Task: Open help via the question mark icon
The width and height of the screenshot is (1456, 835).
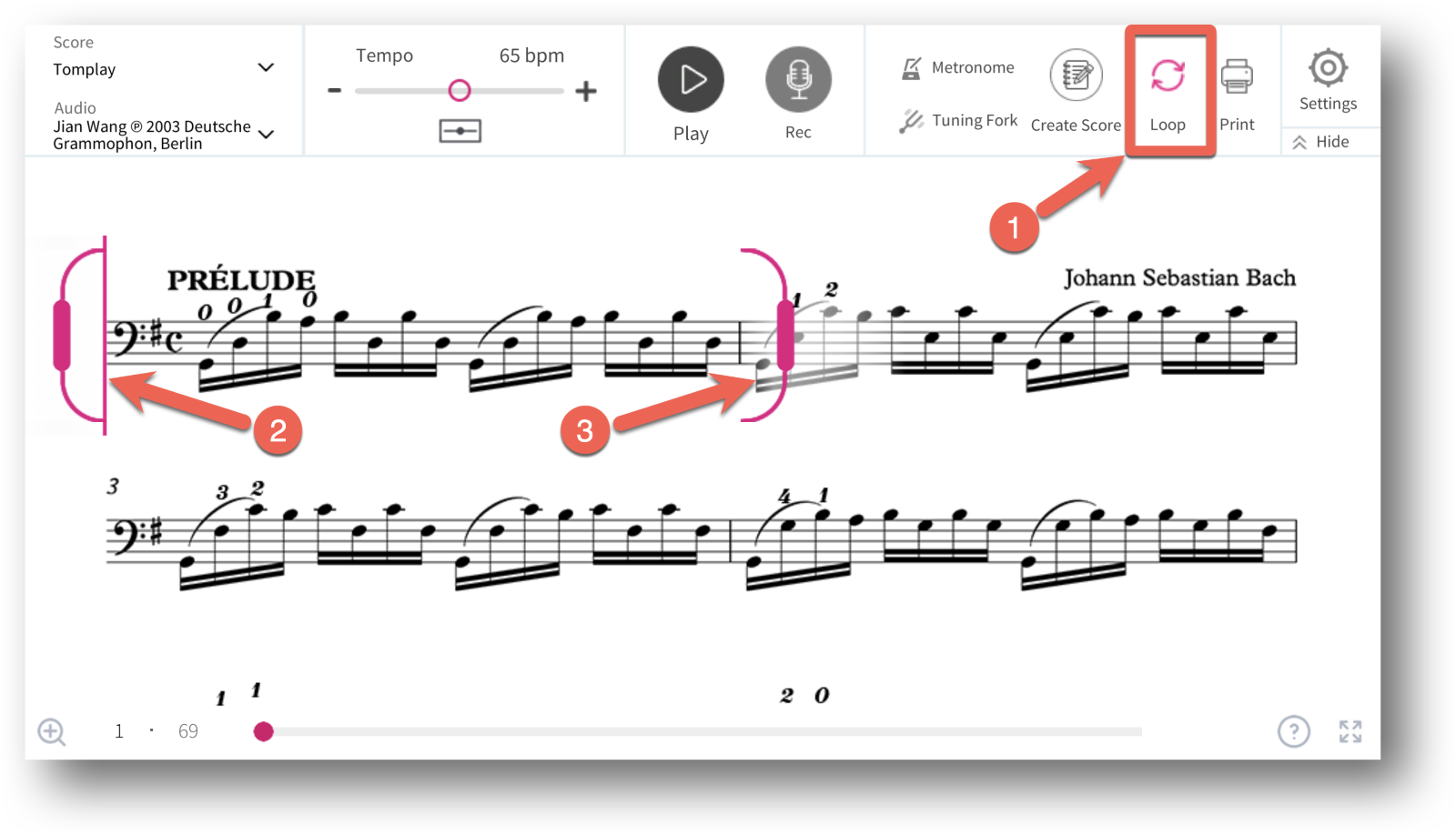Action: [1293, 731]
